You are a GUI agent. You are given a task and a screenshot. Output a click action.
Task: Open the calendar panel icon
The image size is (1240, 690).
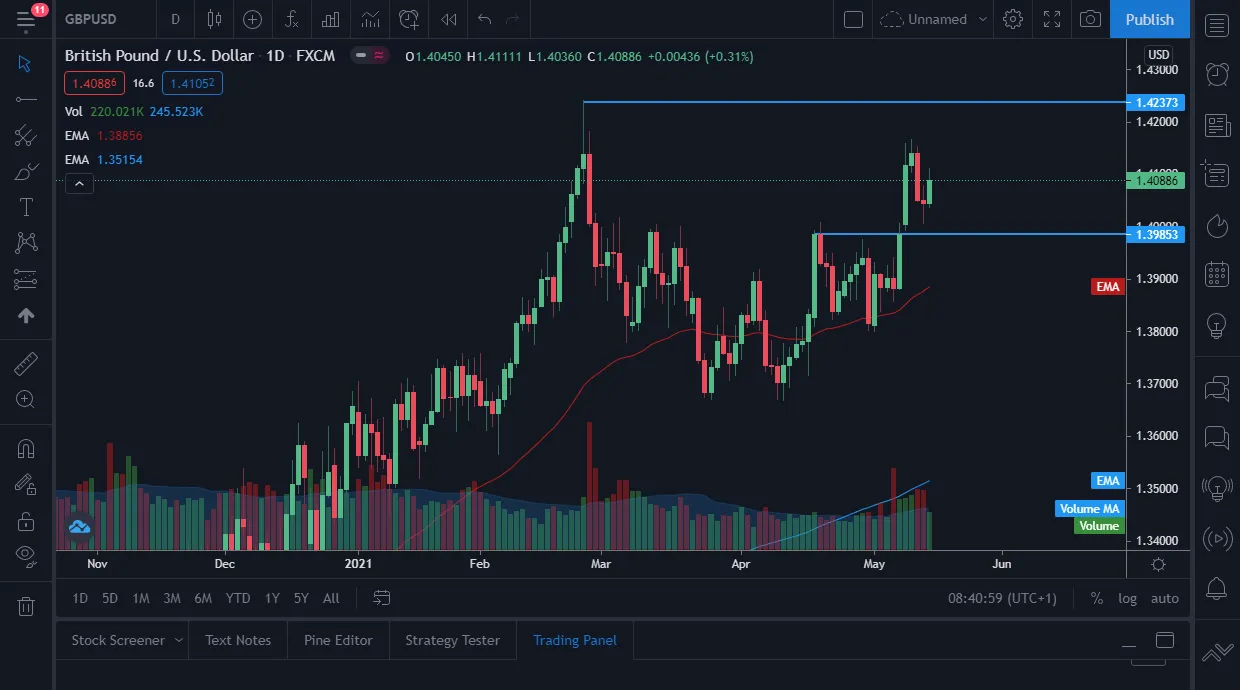pyautogui.click(x=1217, y=274)
